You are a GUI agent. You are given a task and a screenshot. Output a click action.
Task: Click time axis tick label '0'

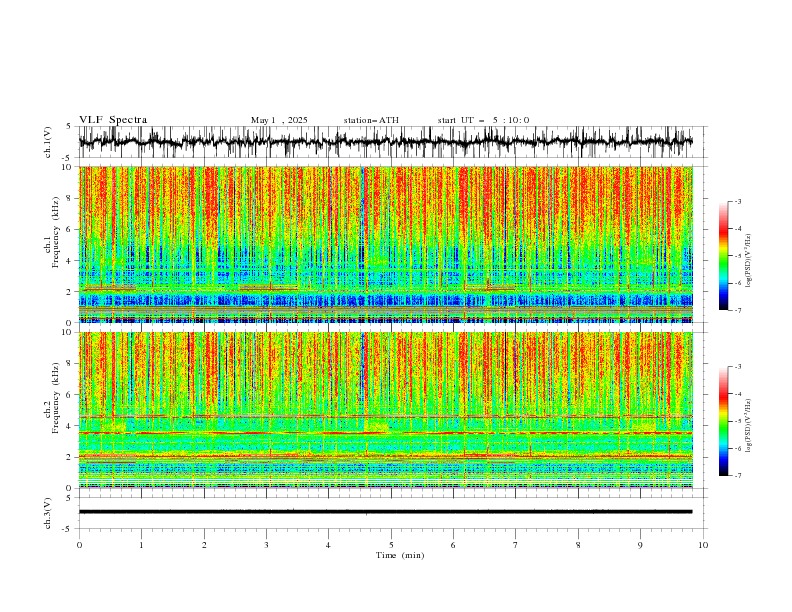coord(79,545)
